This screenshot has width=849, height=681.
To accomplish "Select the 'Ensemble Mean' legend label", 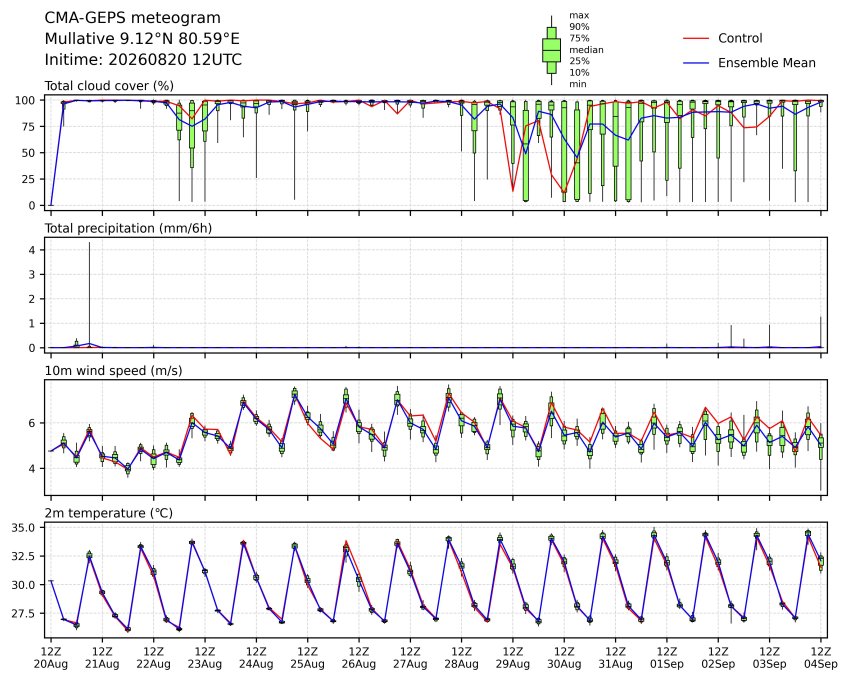I will [766, 63].
